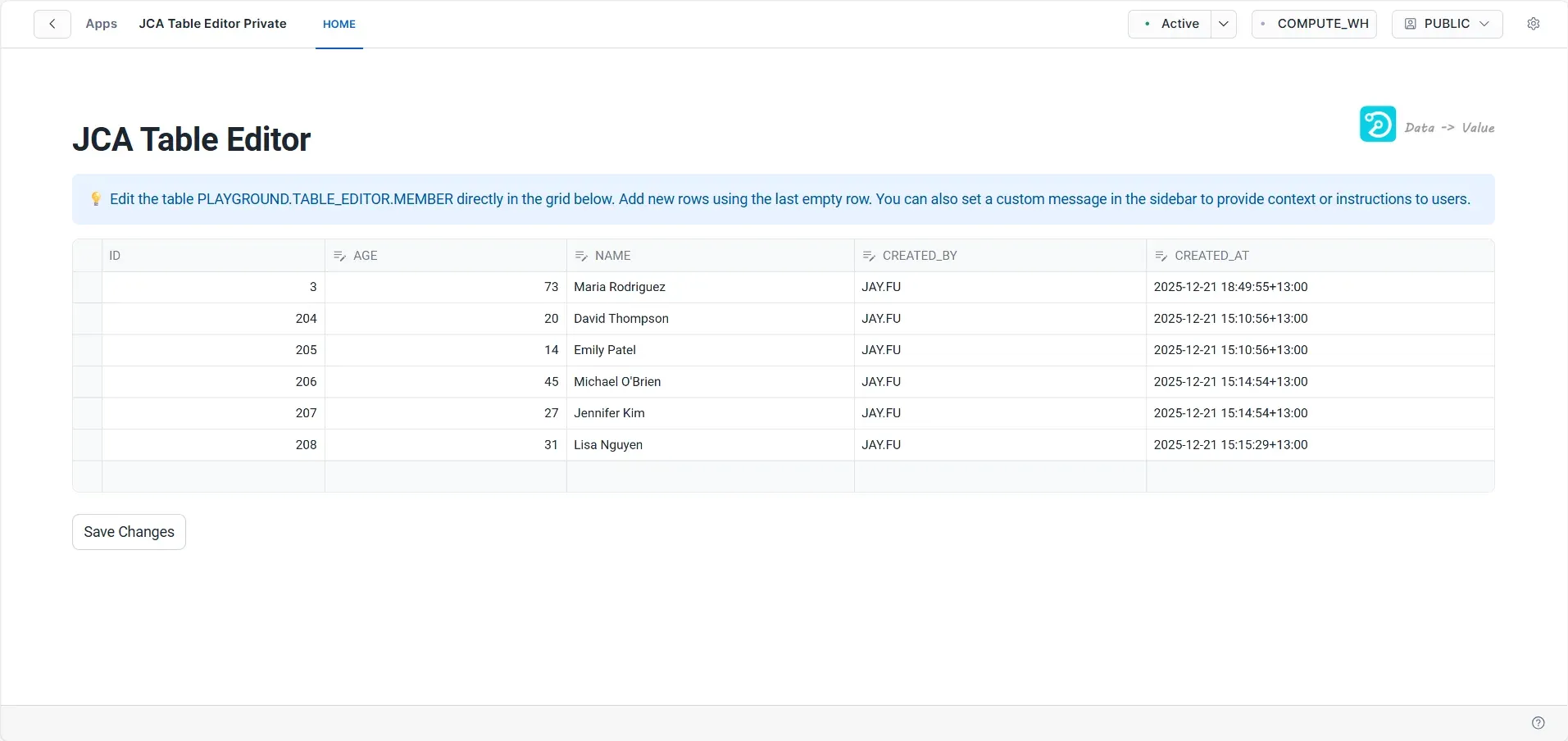Click the JCA Table Editor Private title
1568x741 pixels.
[x=212, y=23]
